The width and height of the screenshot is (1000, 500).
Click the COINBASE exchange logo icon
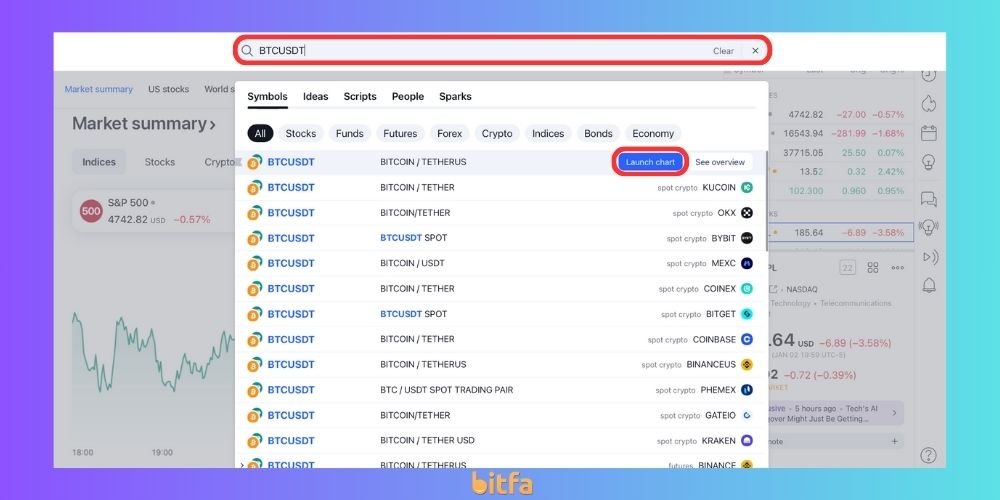tap(747, 339)
